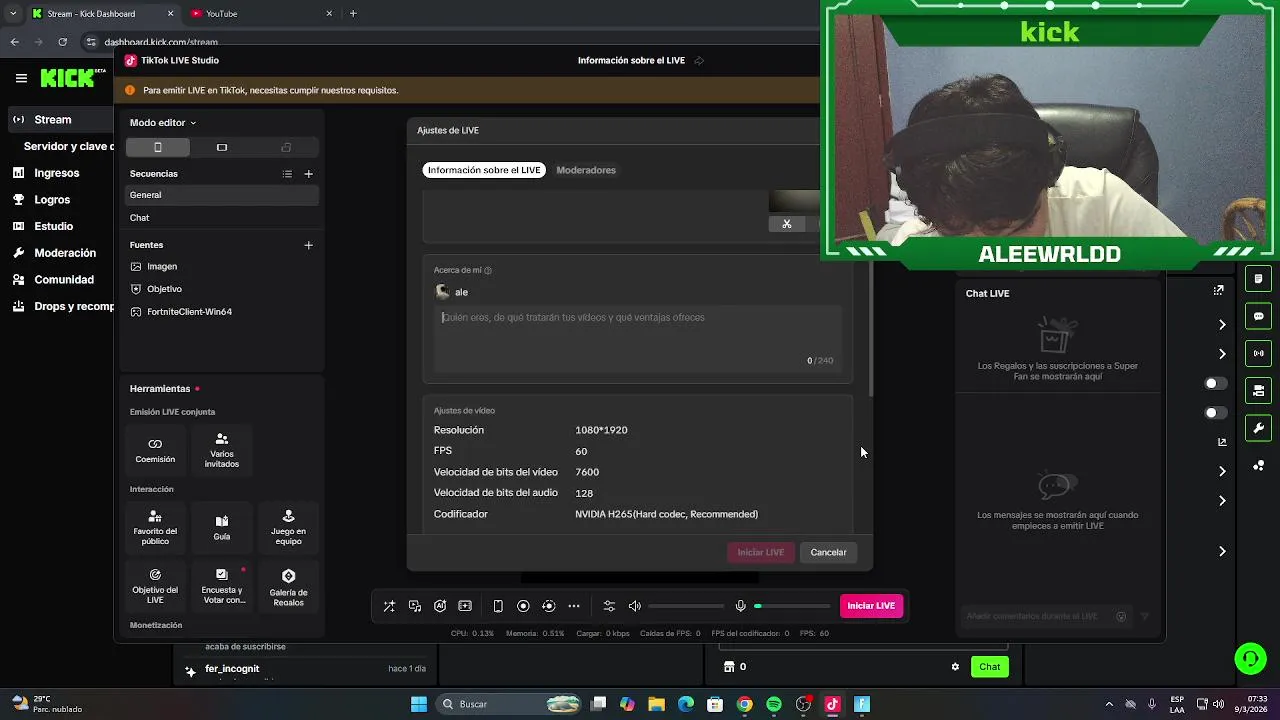The width and height of the screenshot is (1280, 720).
Task: Open Google Chrome from the taskbar
Action: (x=744, y=704)
